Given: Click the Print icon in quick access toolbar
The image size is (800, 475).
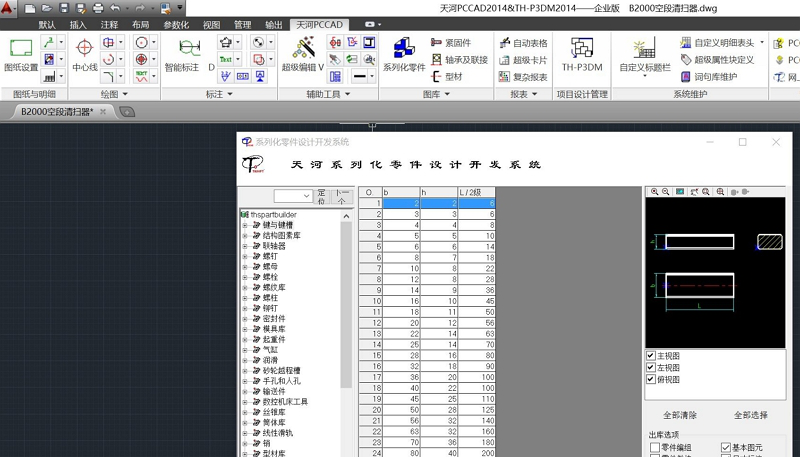Looking at the screenshot, I should (97, 8).
